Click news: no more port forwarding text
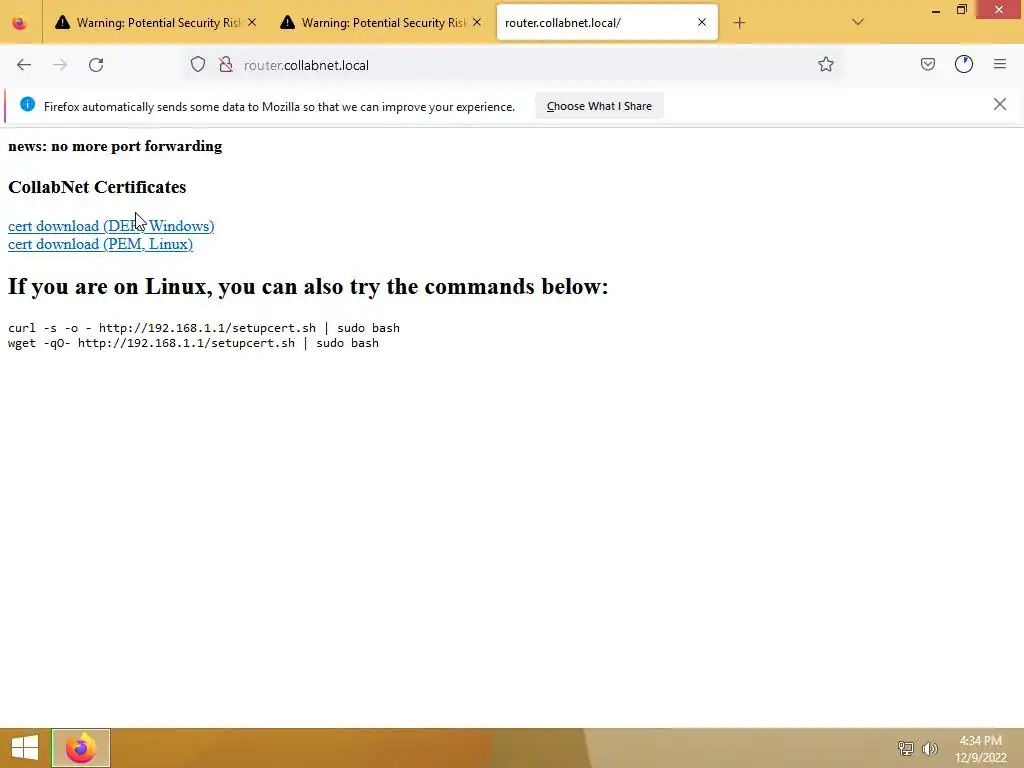Screen dimensions: 1024x768 tap(115, 146)
